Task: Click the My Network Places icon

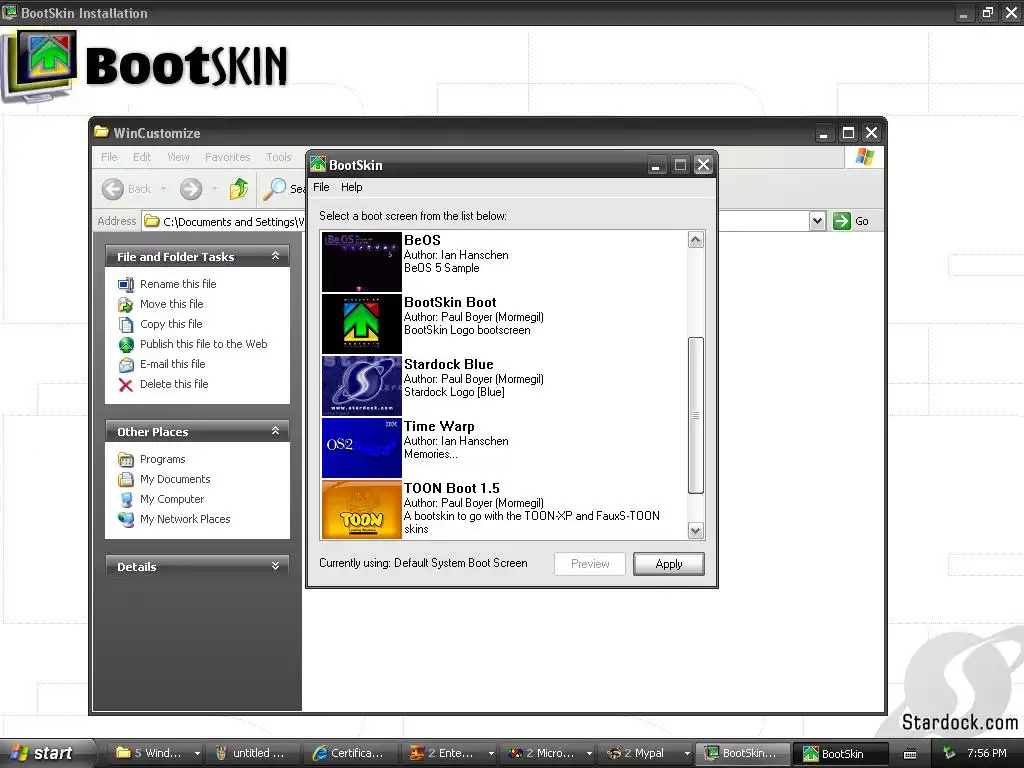Action: click(x=126, y=520)
